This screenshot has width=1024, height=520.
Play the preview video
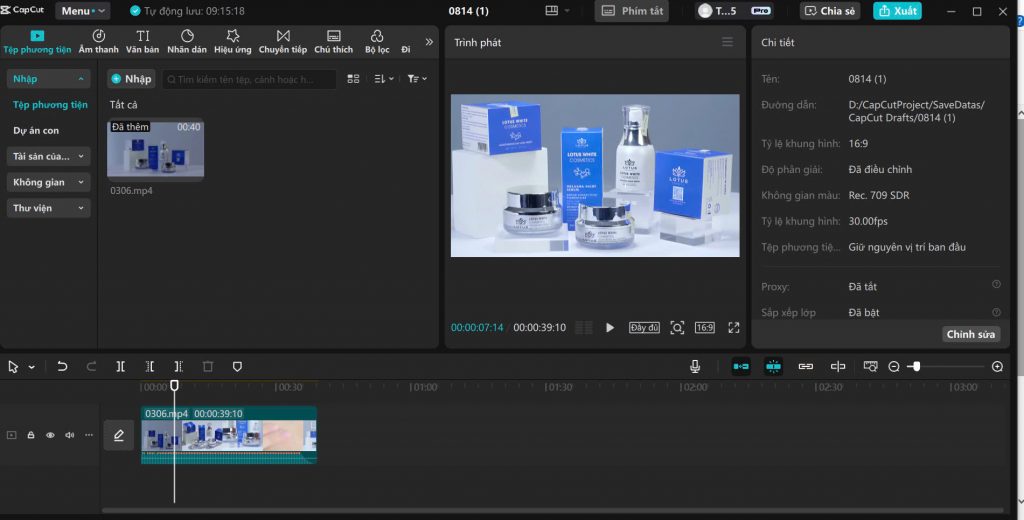[609, 328]
